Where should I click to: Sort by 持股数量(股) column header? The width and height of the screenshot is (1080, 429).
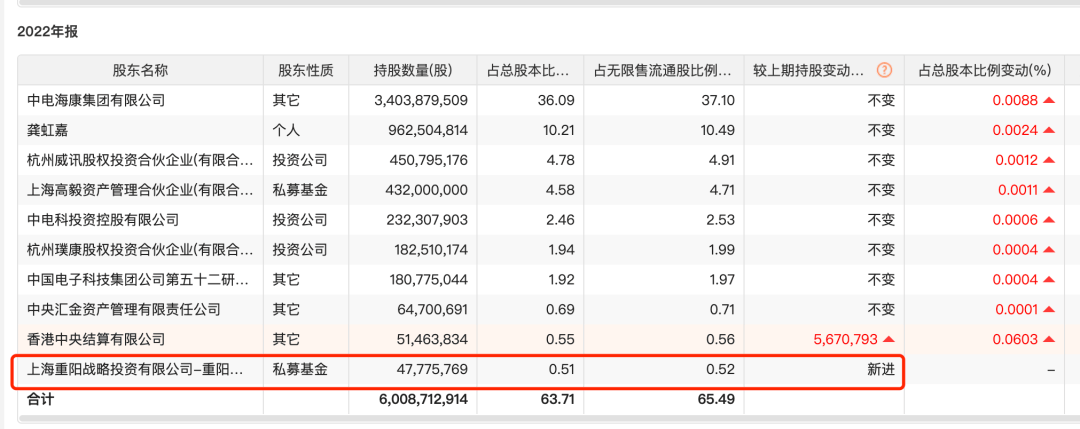click(x=412, y=70)
